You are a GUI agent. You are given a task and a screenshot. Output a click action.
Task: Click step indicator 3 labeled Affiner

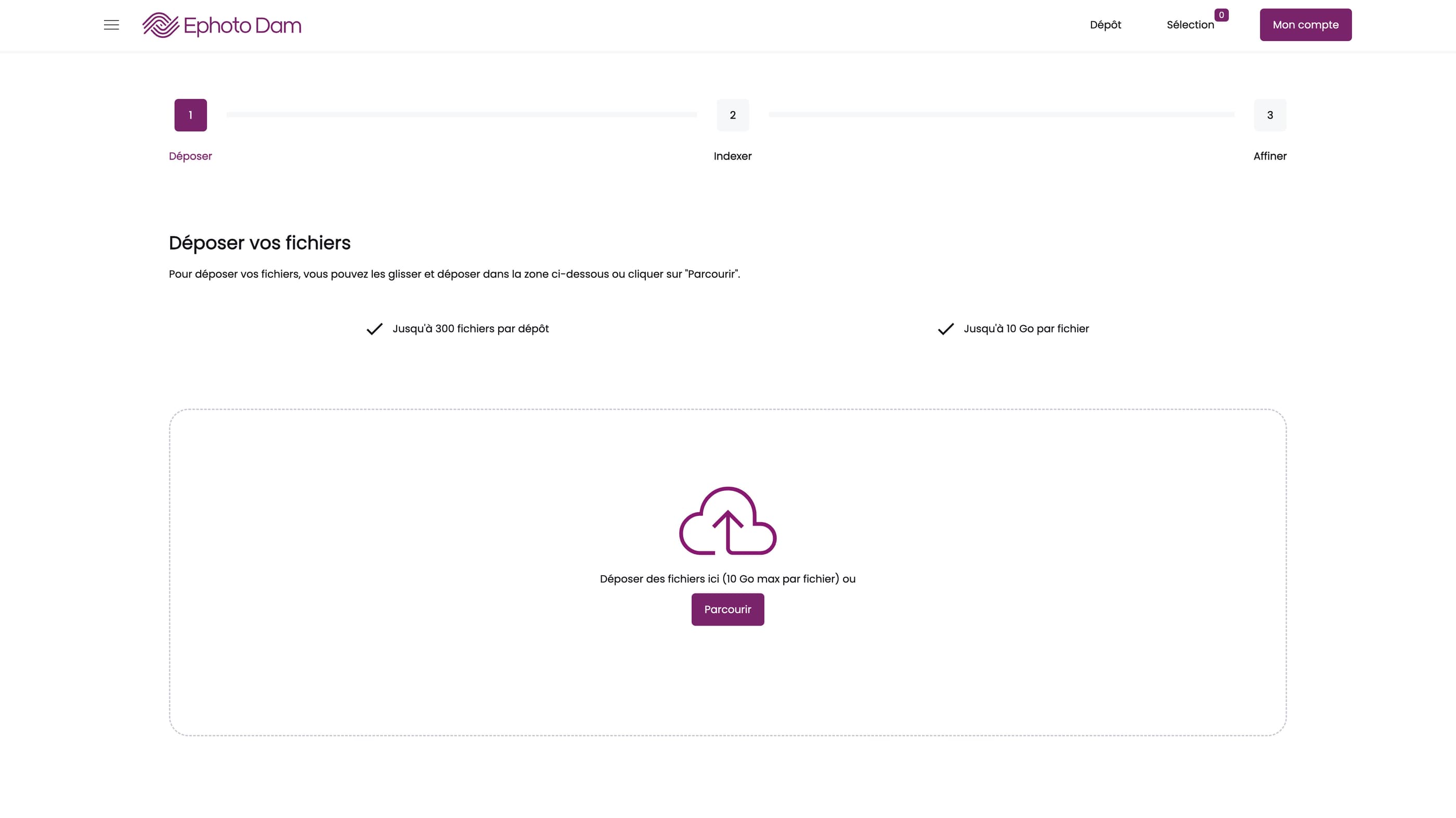pyautogui.click(x=1270, y=115)
